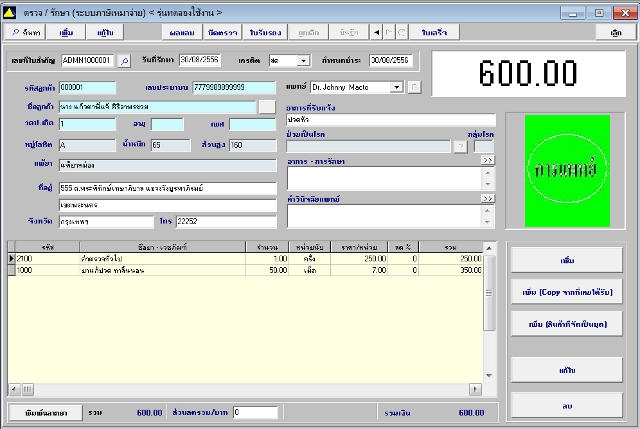Expand the doctor's diagnosis notes with >> button
The height and width of the screenshot is (429, 640).
pyautogui.click(x=488, y=198)
